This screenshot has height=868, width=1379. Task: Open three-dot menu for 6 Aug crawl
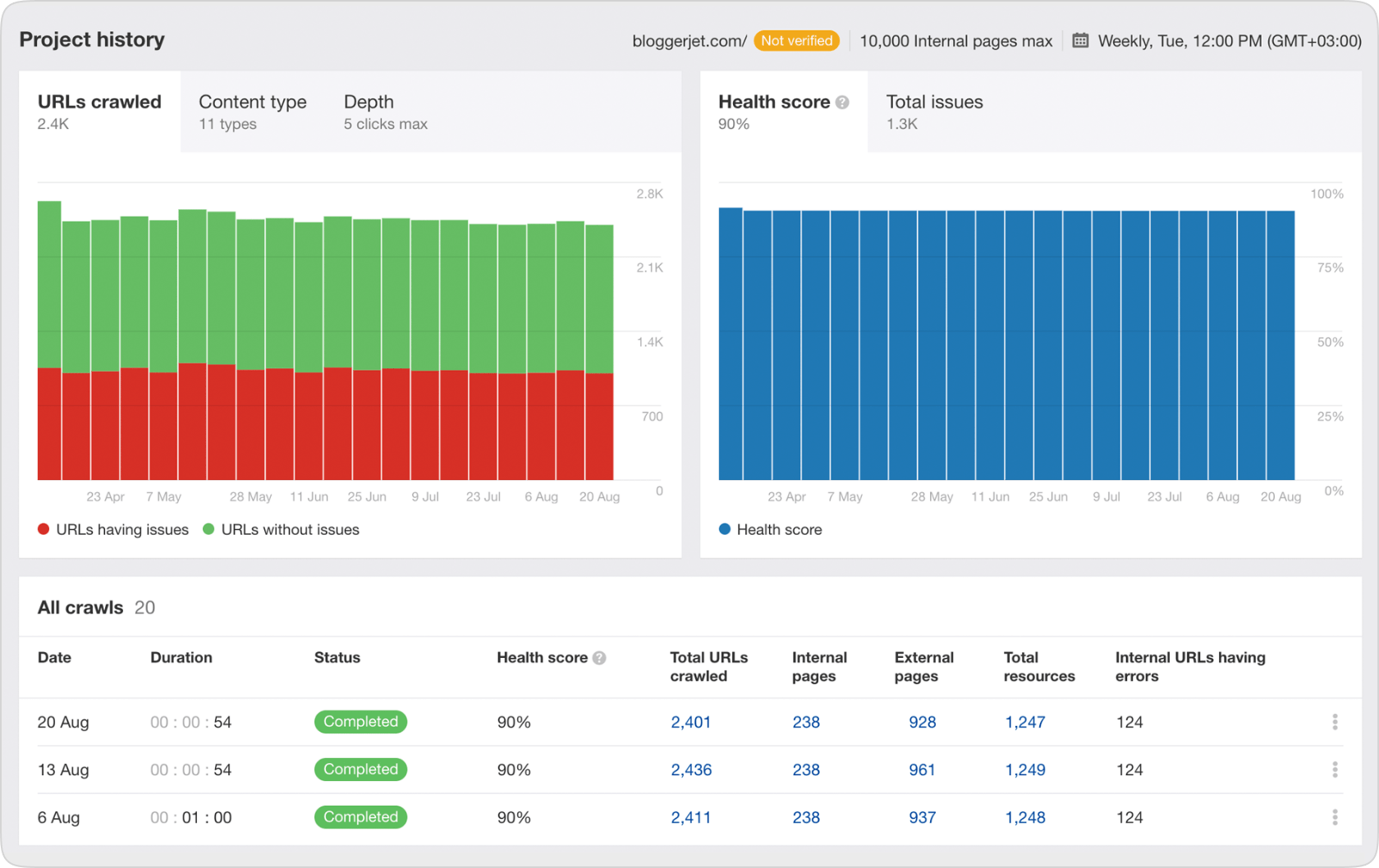(1335, 817)
